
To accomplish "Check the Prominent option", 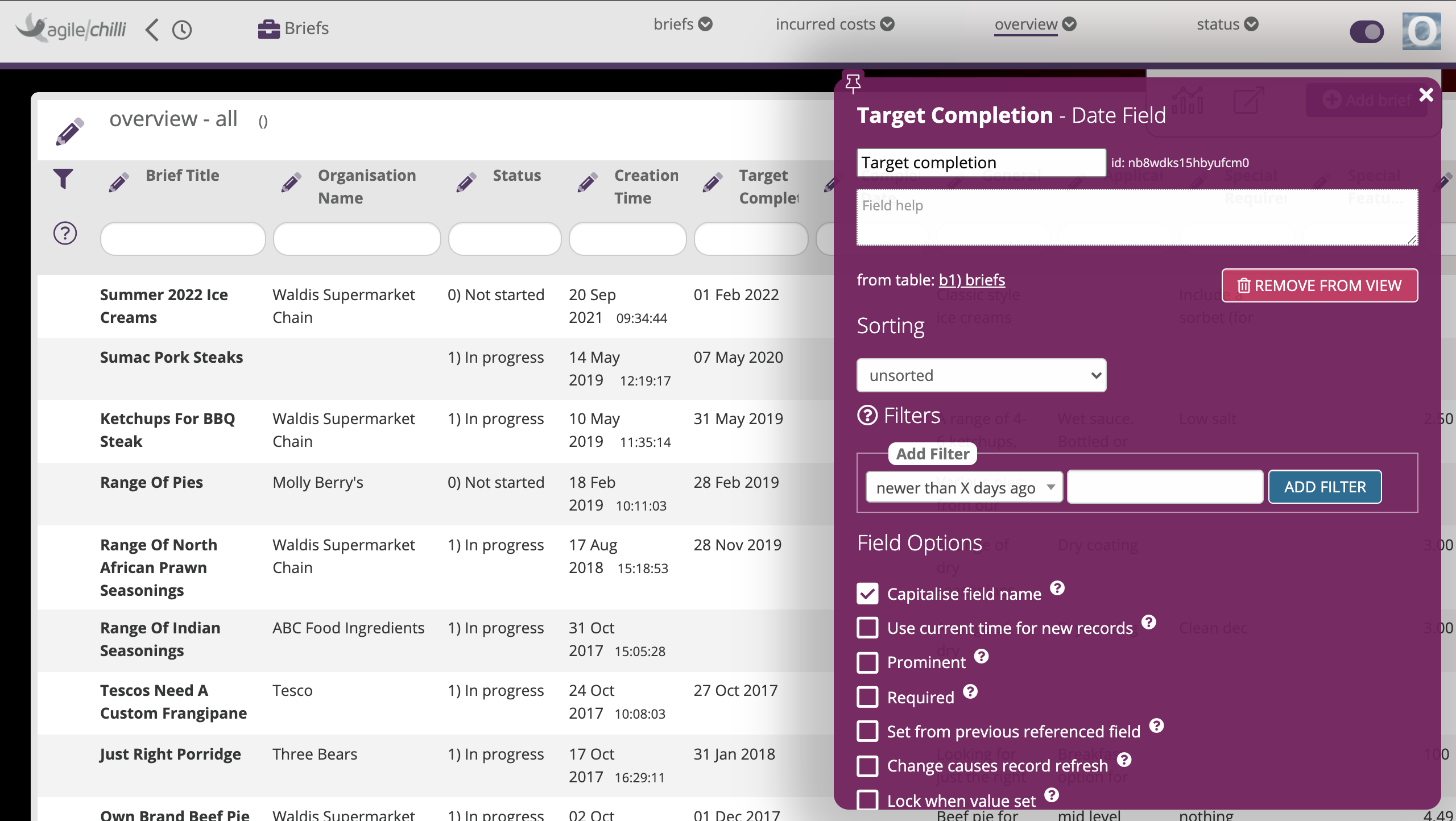I will pyautogui.click(x=867, y=662).
